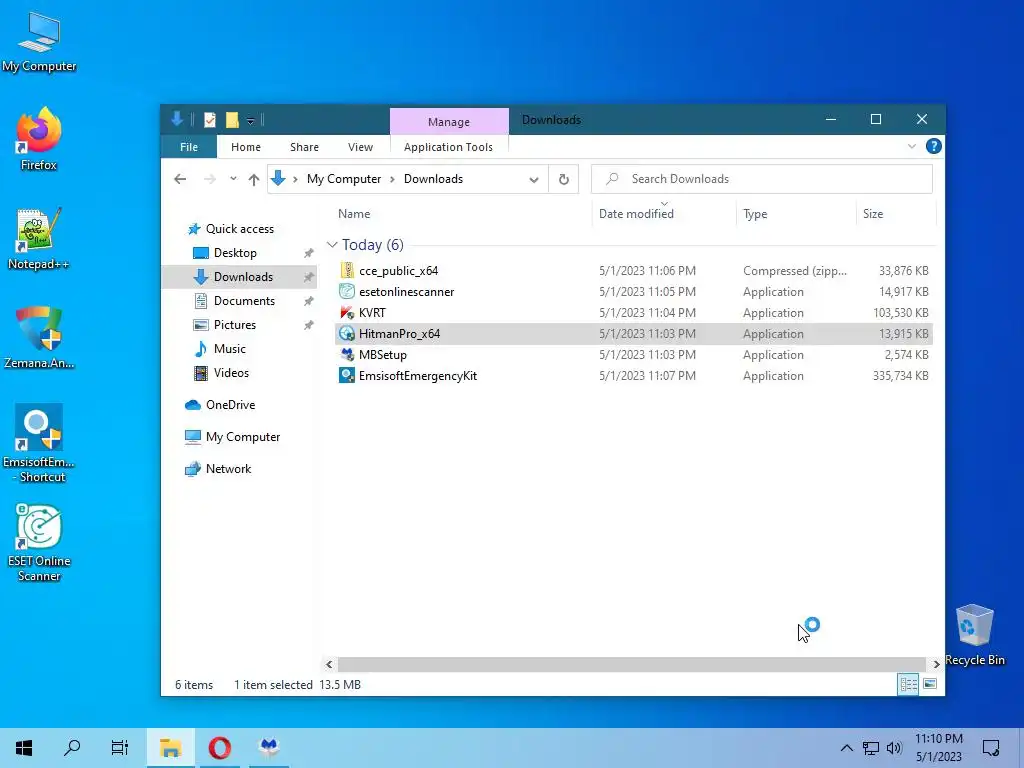Open Music in navigation pane
Viewport: 1024px width, 768px height.
click(x=229, y=349)
